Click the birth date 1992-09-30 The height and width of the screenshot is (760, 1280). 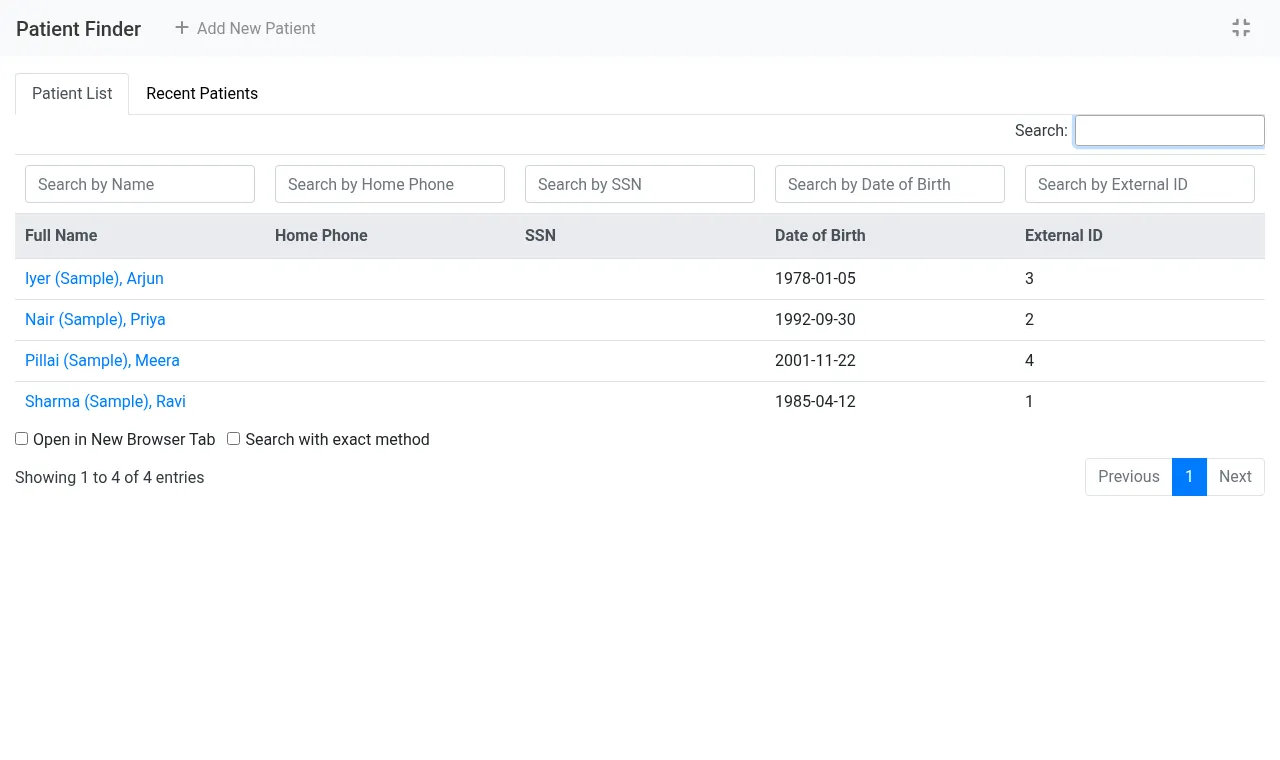pyautogui.click(x=815, y=320)
